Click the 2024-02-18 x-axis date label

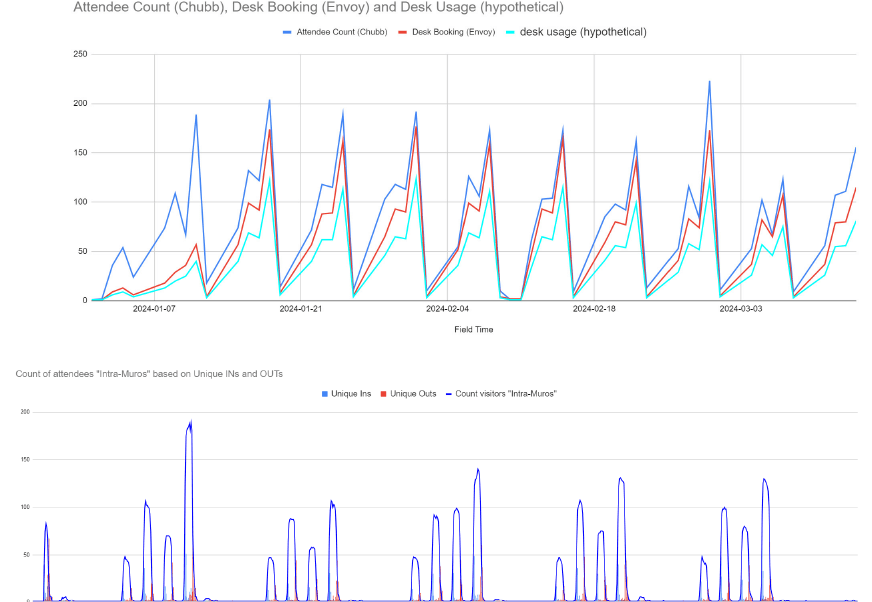594,309
